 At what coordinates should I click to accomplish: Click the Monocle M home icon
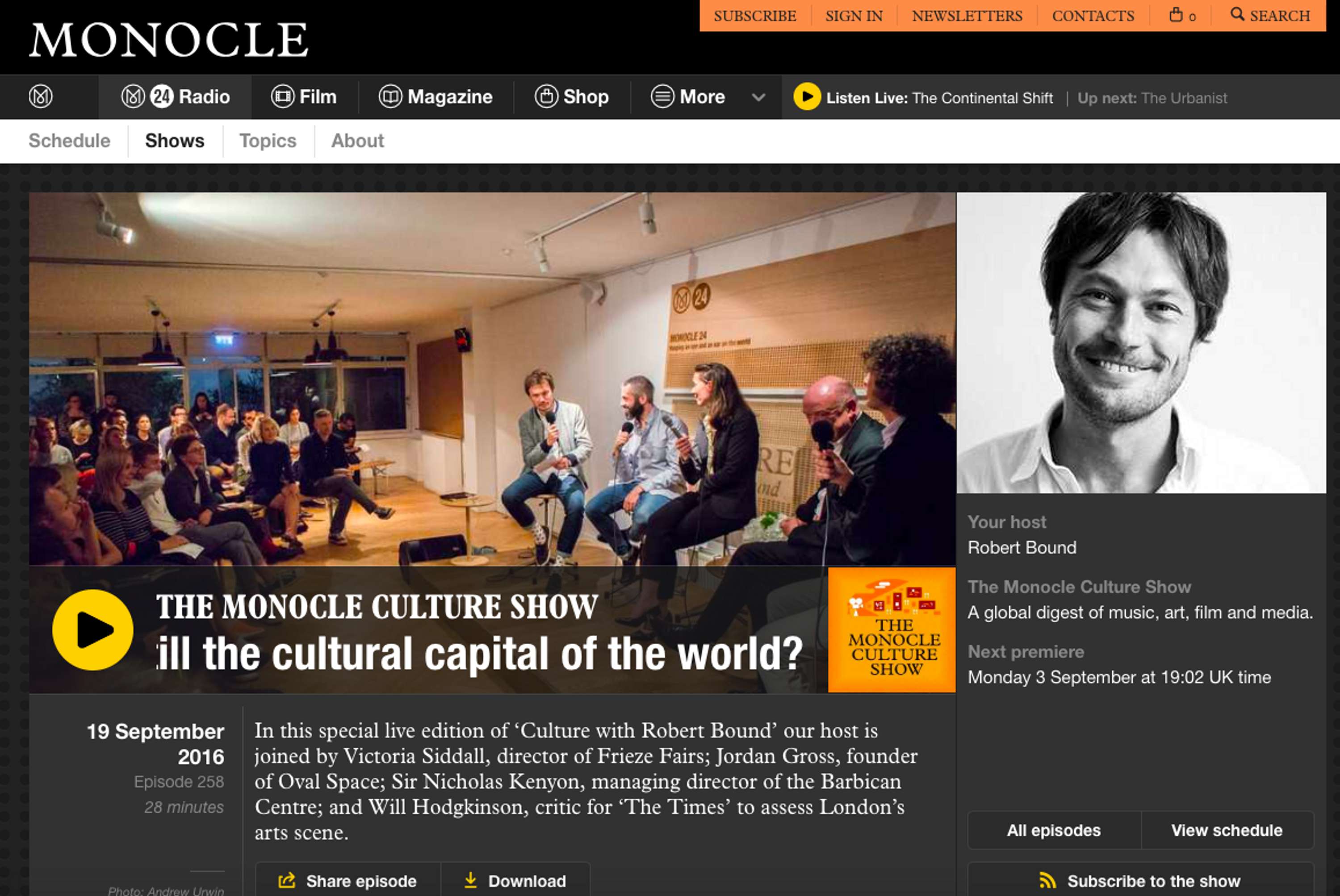tap(41, 96)
